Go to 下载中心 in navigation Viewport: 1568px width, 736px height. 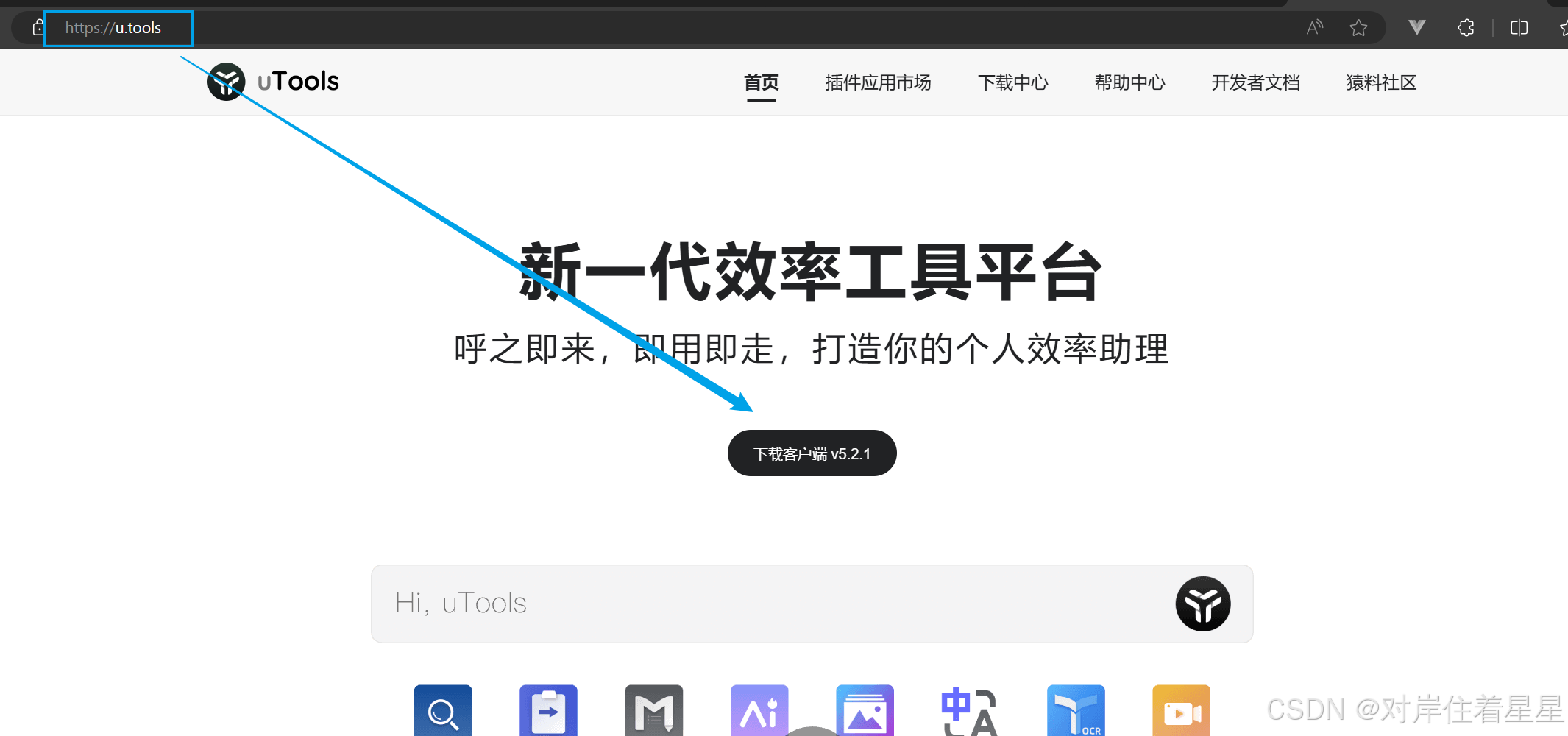point(1013,82)
